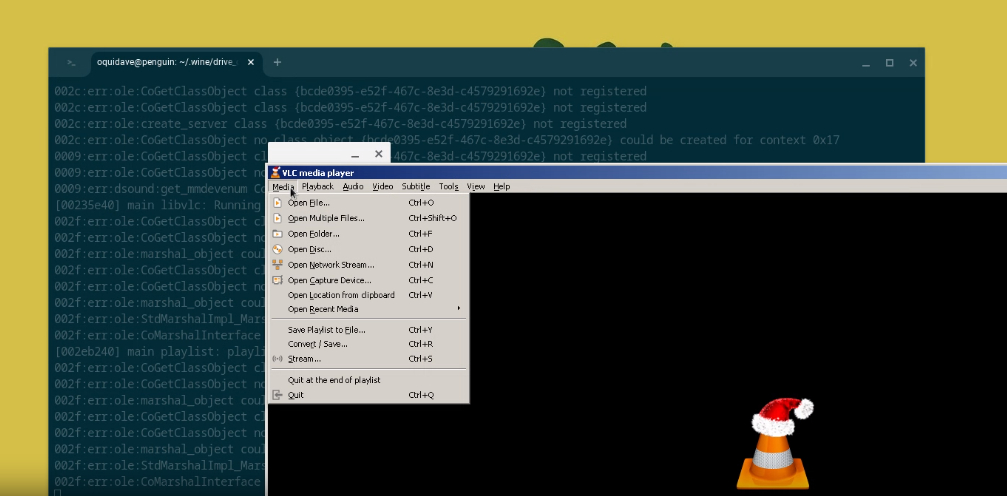The image size is (1007, 496).
Task: Choose Save Playlist to File...
Action: coord(368,330)
